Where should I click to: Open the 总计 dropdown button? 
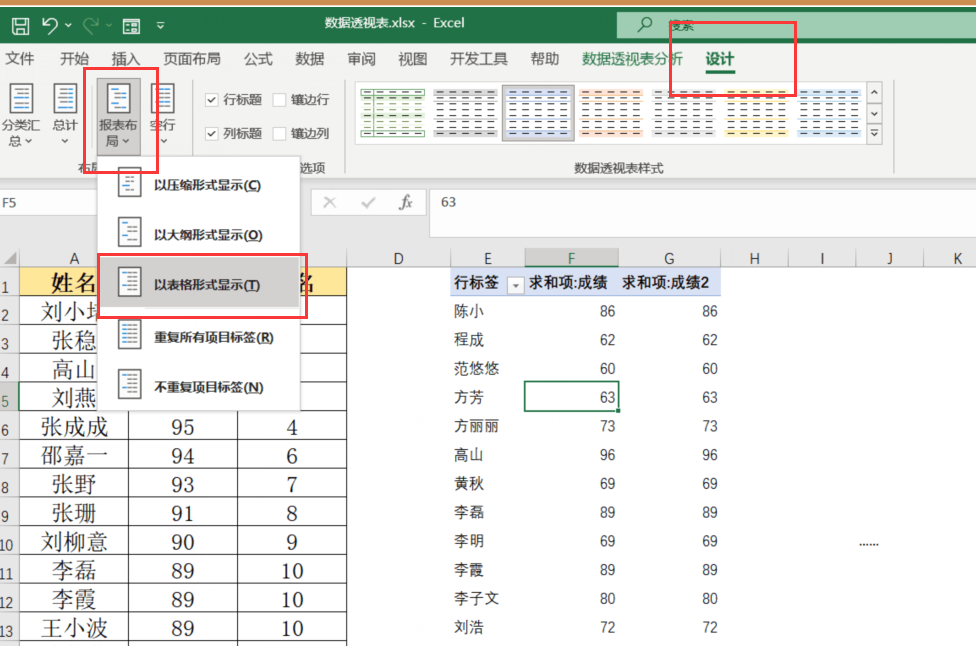tap(65, 116)
